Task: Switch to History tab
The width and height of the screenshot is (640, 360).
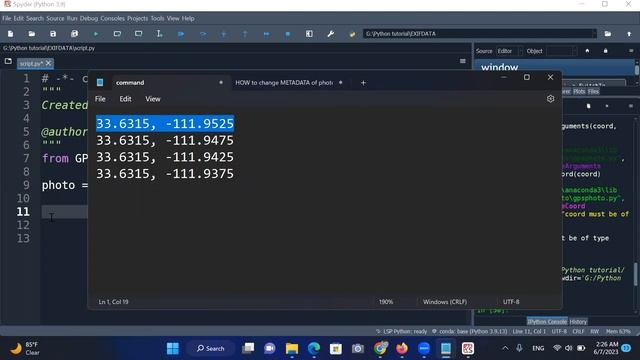Action: (x=578, y=322)
